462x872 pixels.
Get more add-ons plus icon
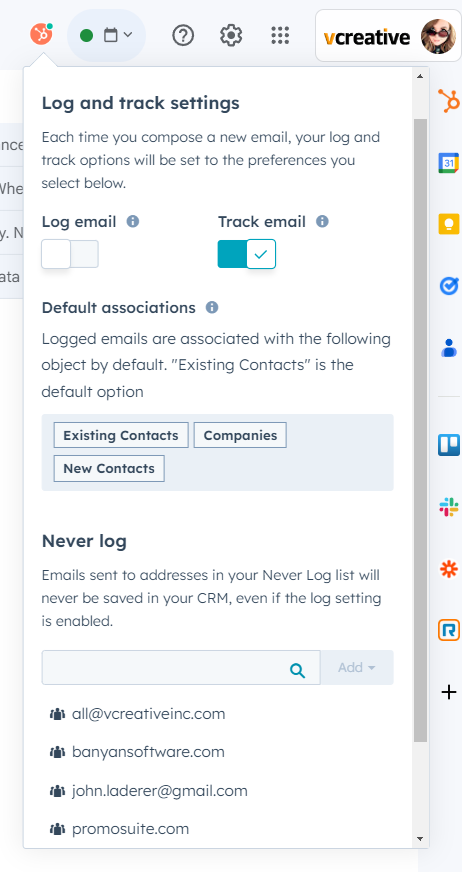449,692
